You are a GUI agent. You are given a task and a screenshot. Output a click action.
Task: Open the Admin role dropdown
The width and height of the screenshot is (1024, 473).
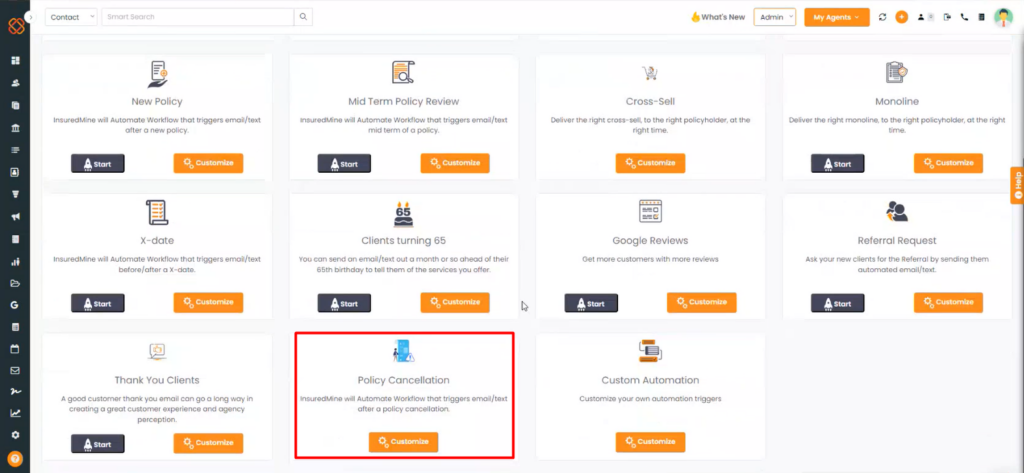pos(775,18)
